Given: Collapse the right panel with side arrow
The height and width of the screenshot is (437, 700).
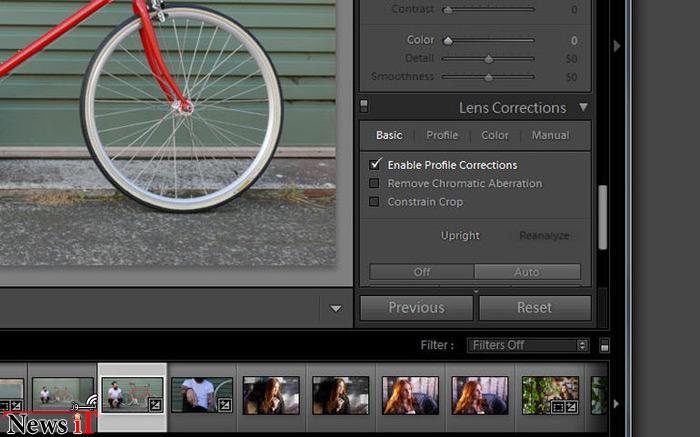Looking at the screenshot, I should [x=617, y=46].
